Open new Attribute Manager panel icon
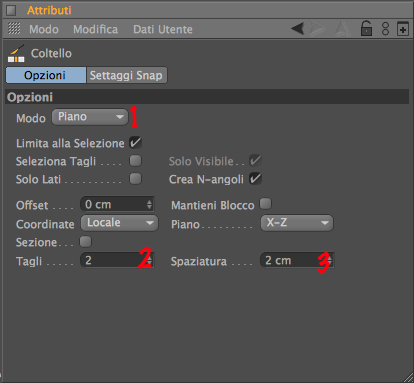Viewport: 414px width, 383px height. coord(403,29)
